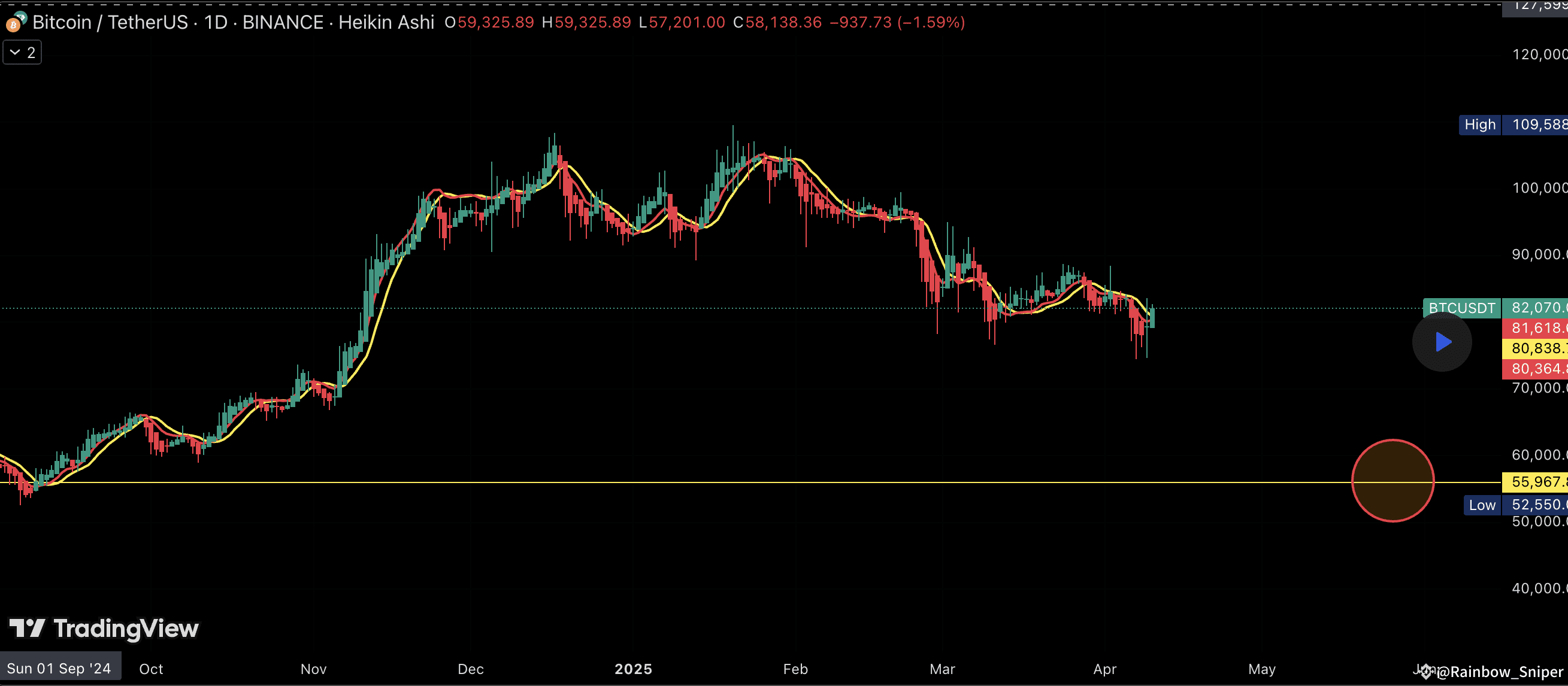The height and width of the screenshot is (686, 1568).
Task: Click the Heikin Ashi chart type label
Action: click(x=386, y=23)
